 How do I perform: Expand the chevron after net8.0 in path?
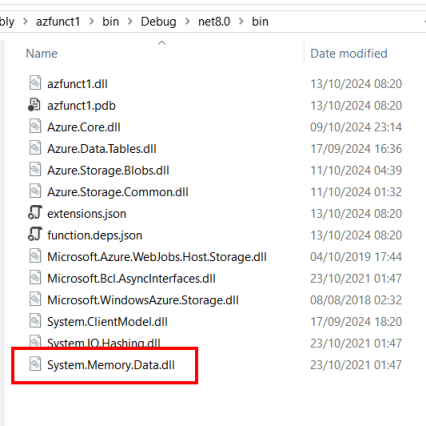click(x=241, y=22)
